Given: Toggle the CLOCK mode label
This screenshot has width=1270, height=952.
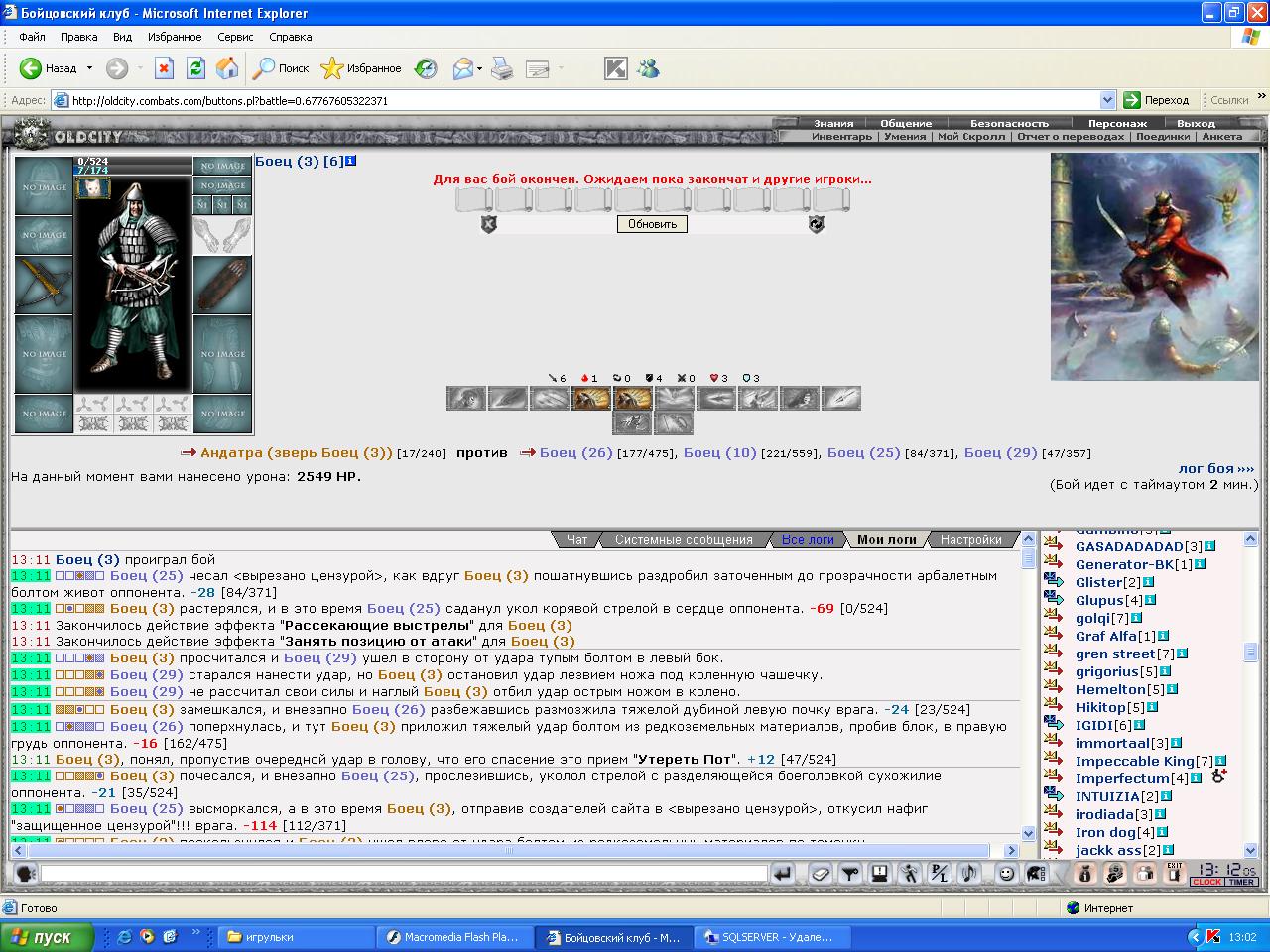Looking at the screenshot, I should [1207, 882].
